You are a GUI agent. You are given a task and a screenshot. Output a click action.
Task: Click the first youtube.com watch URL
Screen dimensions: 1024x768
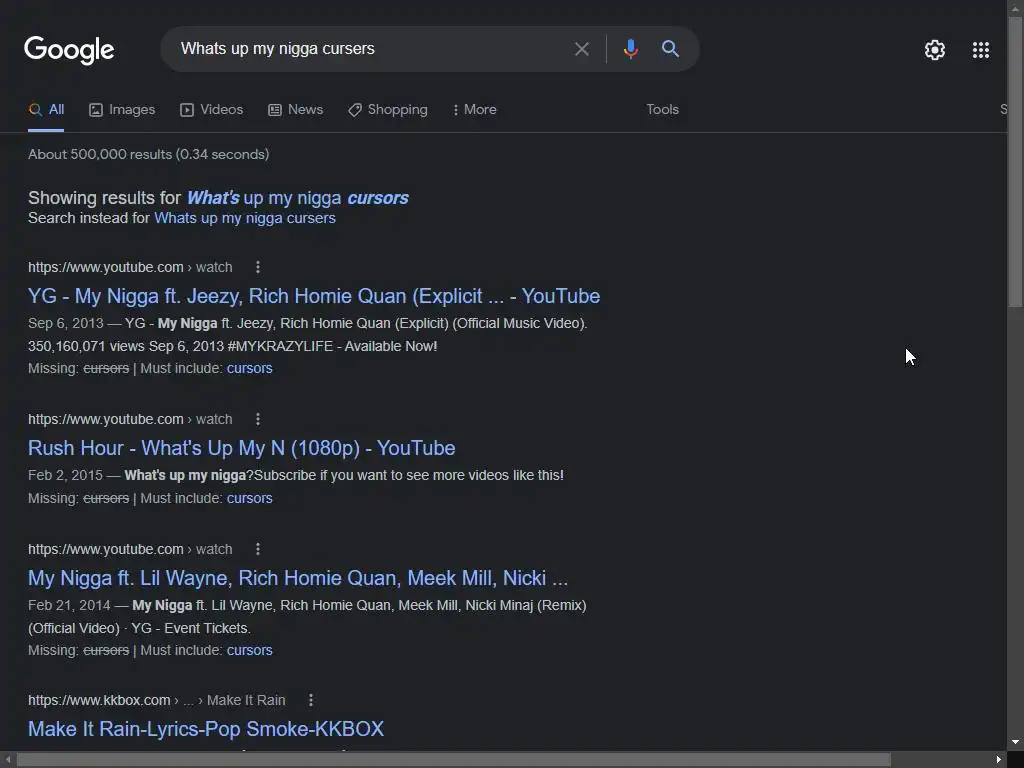point(130,267)
